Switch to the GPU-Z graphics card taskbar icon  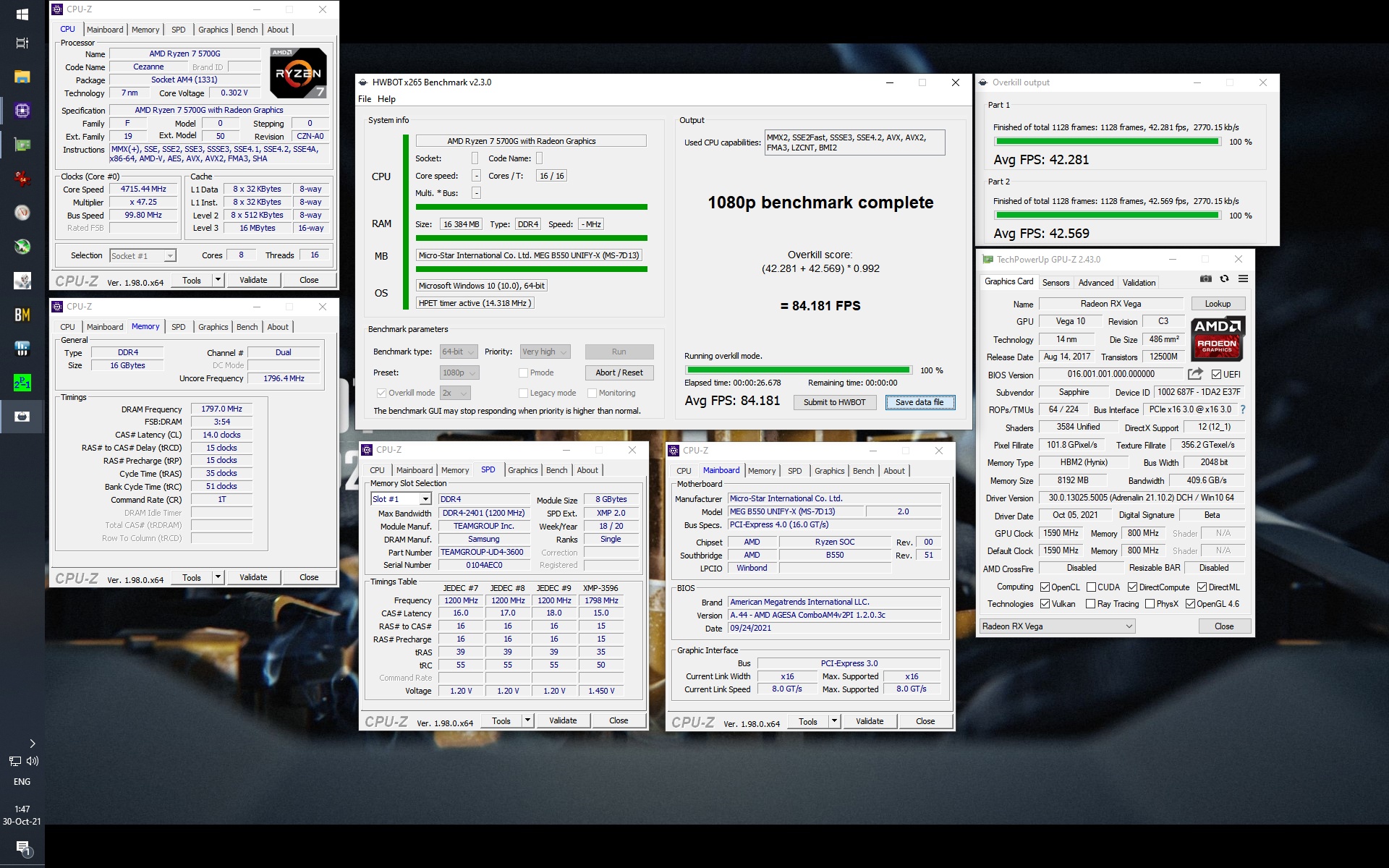[x=22, y=145]
